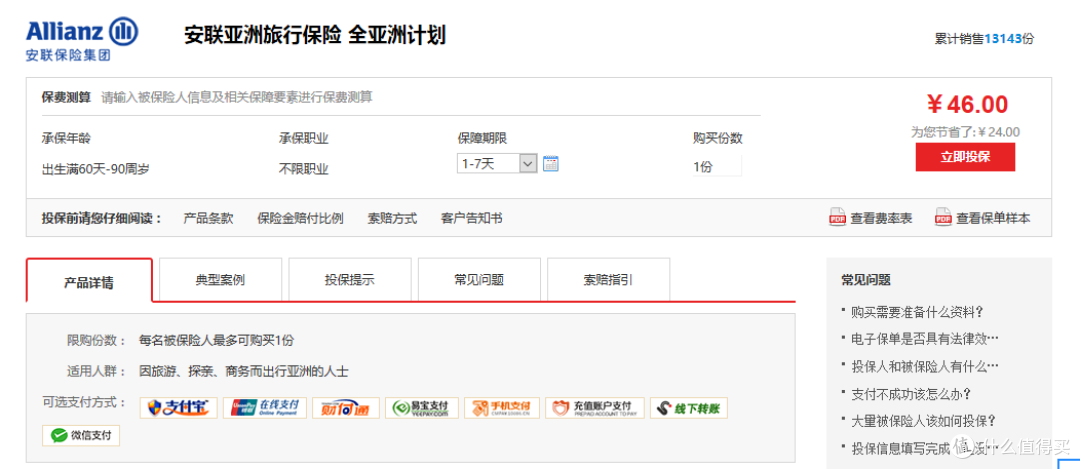Switch to 典型案例 tab
The width and height of the screenshot is (1080, 469).
pyautogui.click(x=220, y=280)
